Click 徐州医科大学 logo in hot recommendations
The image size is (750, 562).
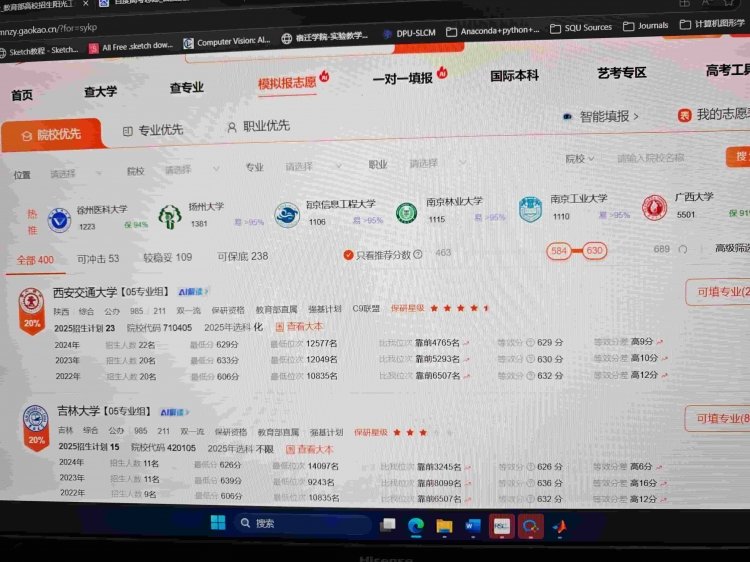coord(59,220)
